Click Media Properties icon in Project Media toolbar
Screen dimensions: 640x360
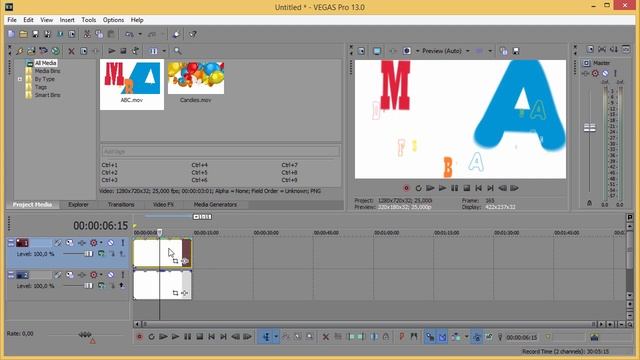pyautogui.click(x=83, y=51)
